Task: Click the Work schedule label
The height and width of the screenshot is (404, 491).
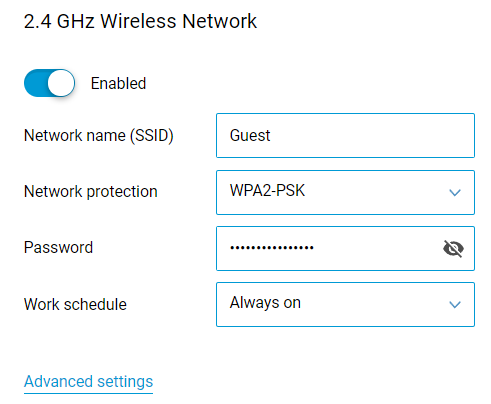Action: coord(75,304)
